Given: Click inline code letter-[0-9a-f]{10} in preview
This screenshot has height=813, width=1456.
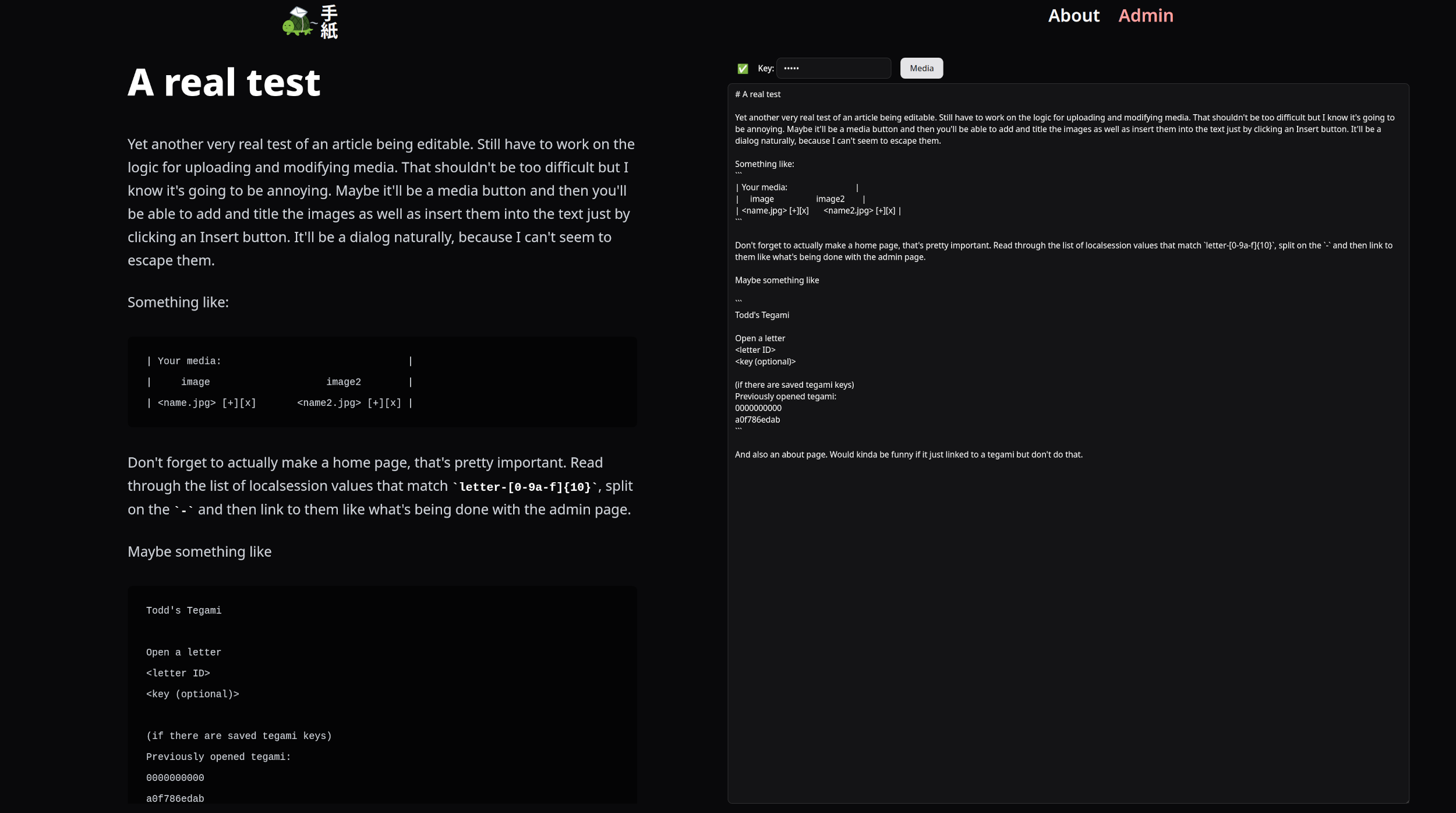Looking at the screenshot, I should [x=525, y=487].
